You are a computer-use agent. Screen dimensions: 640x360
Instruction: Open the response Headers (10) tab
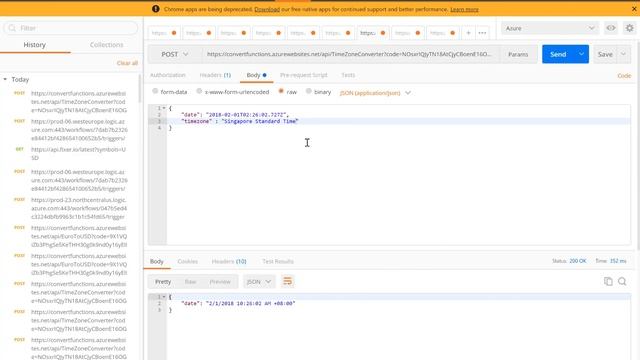click(229, 261)
